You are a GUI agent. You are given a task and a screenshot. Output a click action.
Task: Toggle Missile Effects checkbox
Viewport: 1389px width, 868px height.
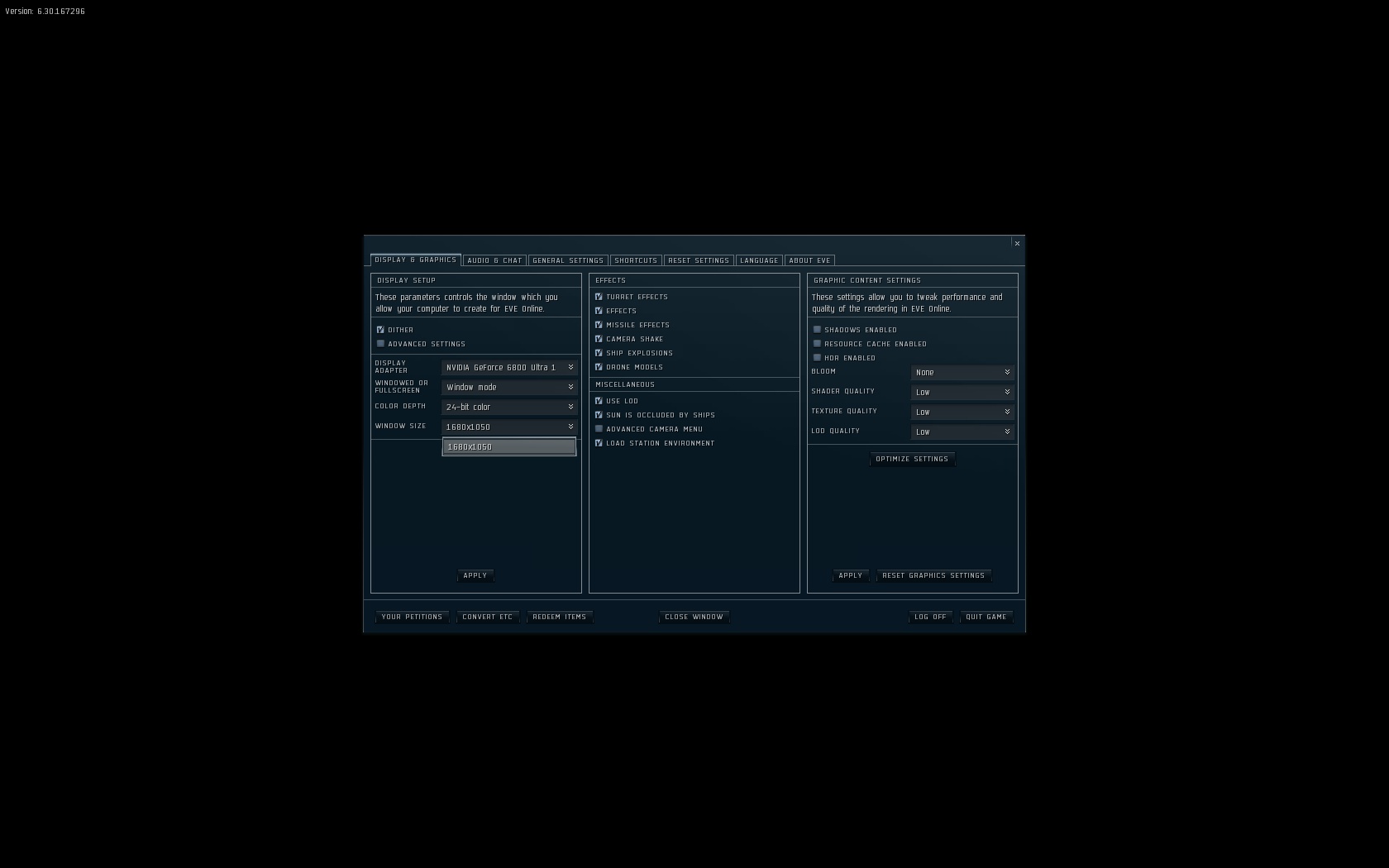point(599,325)
